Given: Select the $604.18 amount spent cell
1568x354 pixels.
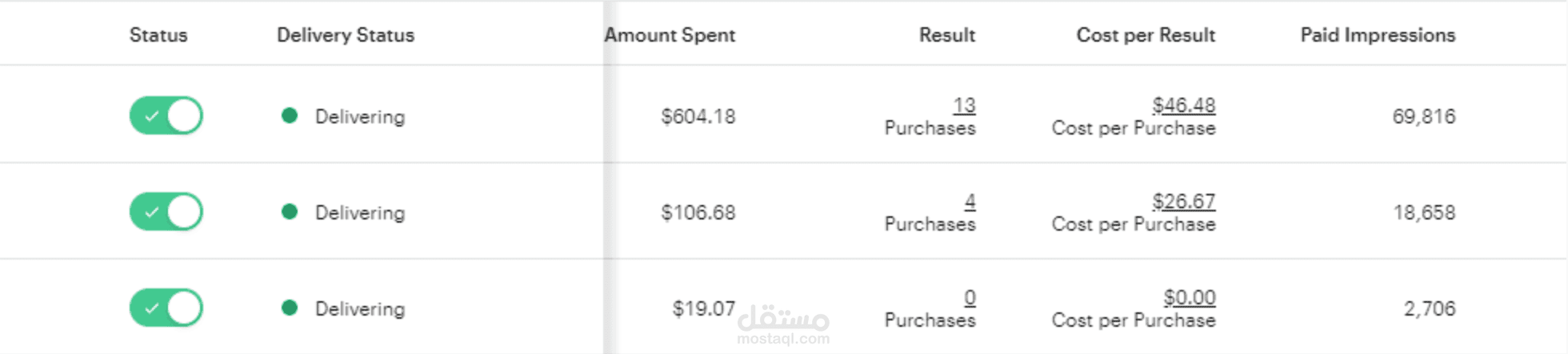Looking at the screenshot, I should [698, 117].
